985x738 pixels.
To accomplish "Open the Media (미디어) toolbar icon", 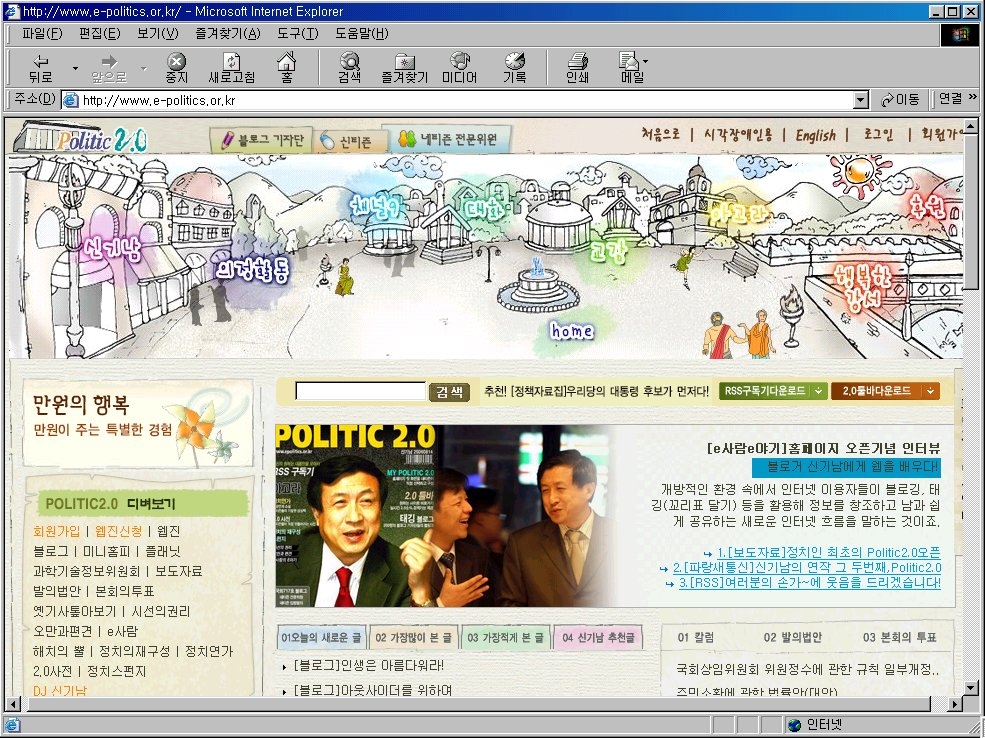I will (x=459, y=68).
